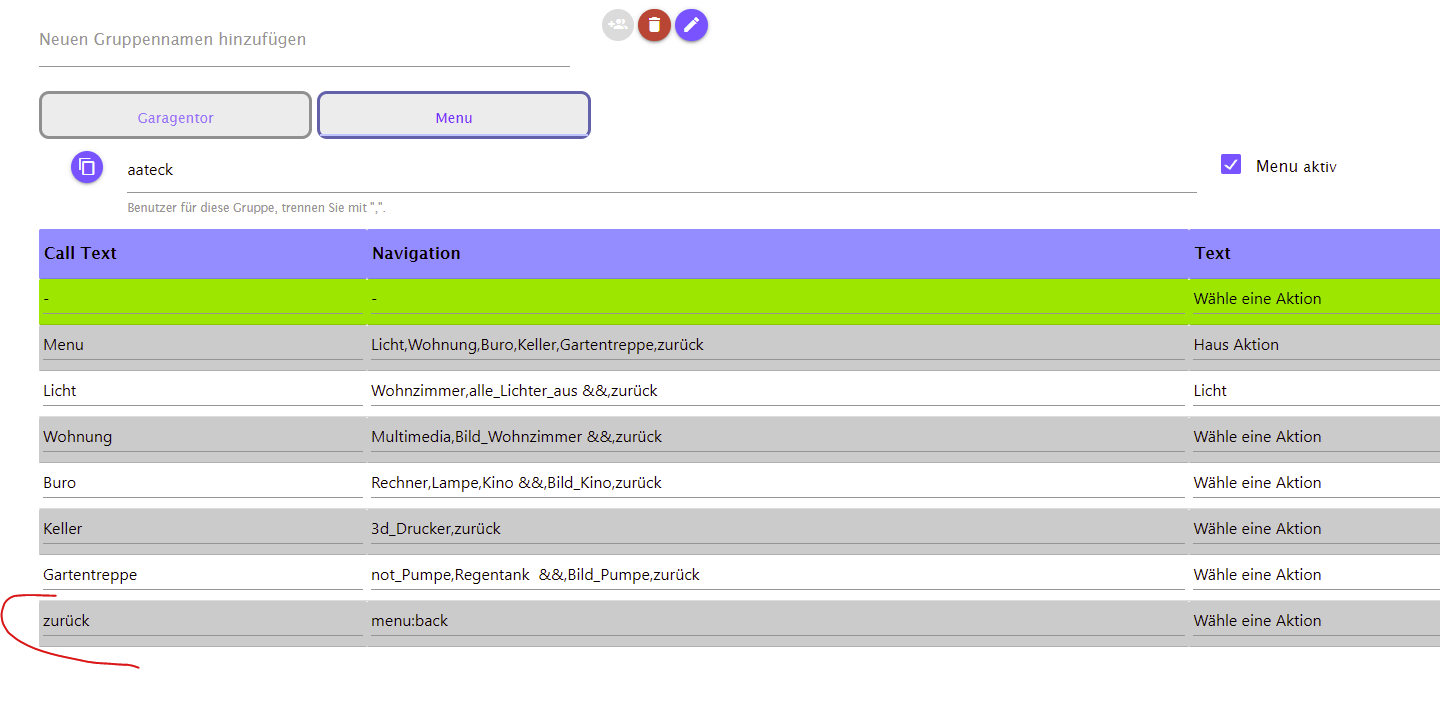Select the zurück call text cell
The height and width of the screenshot is (720, 1440).
[x=203, y=622]
